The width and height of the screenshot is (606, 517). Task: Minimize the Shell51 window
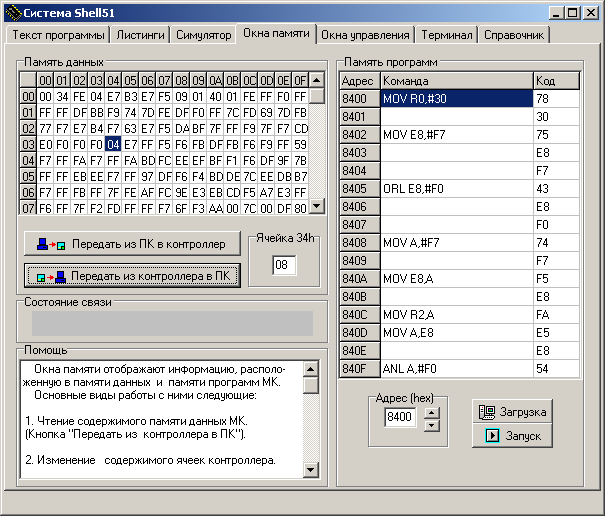tap(556, 13)
